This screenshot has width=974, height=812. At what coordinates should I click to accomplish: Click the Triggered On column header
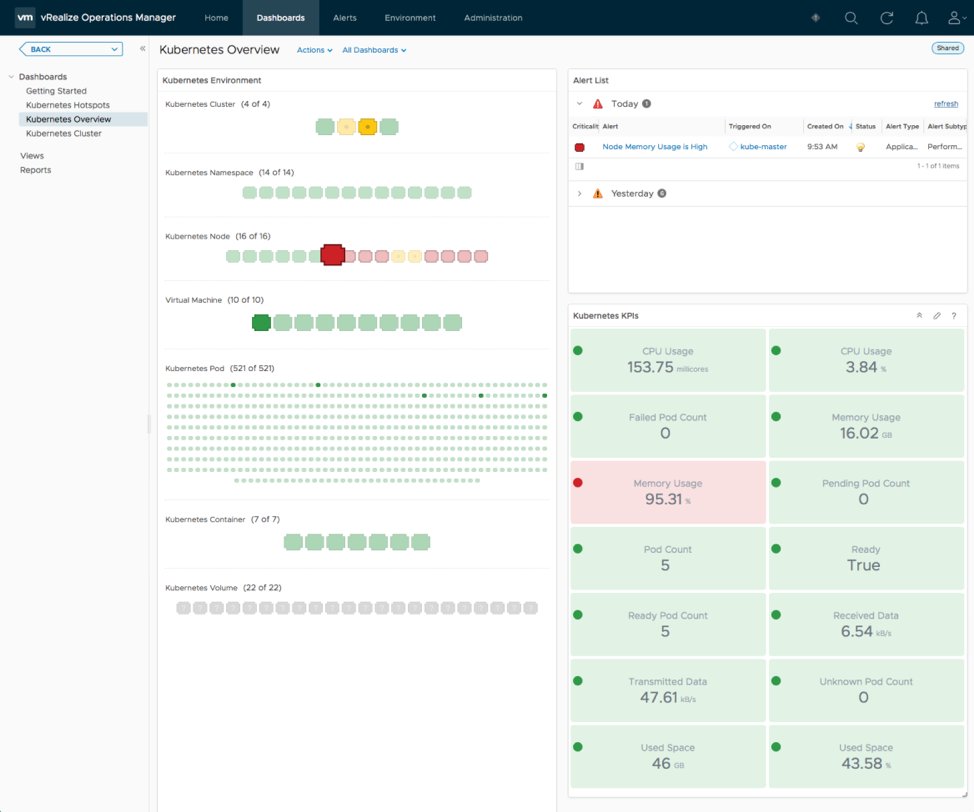pyautogui.click(x=750, y=126)
